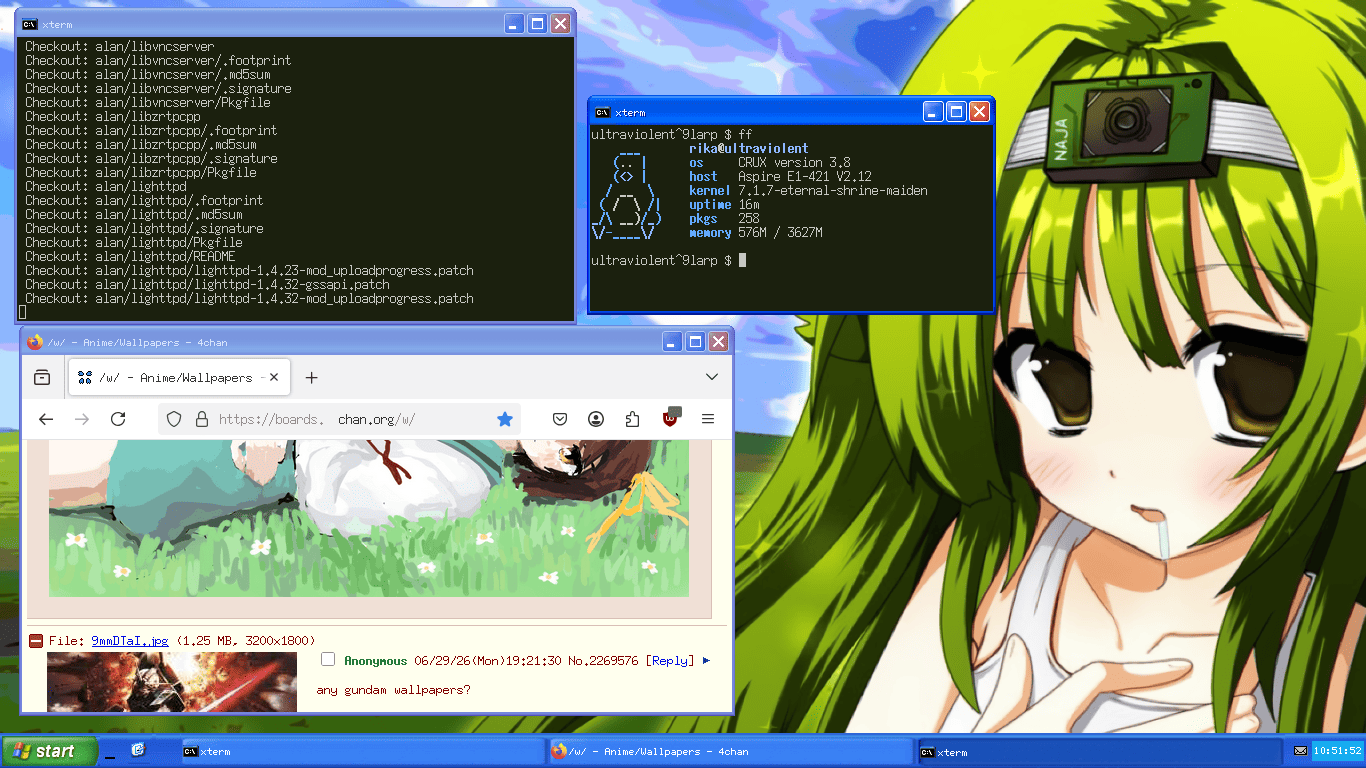Viewport: 1366px width, 768px height.
Task: Click the painted grass wallpaper image in Firefox
Action: pyautogui.click(x=369, y=518)
